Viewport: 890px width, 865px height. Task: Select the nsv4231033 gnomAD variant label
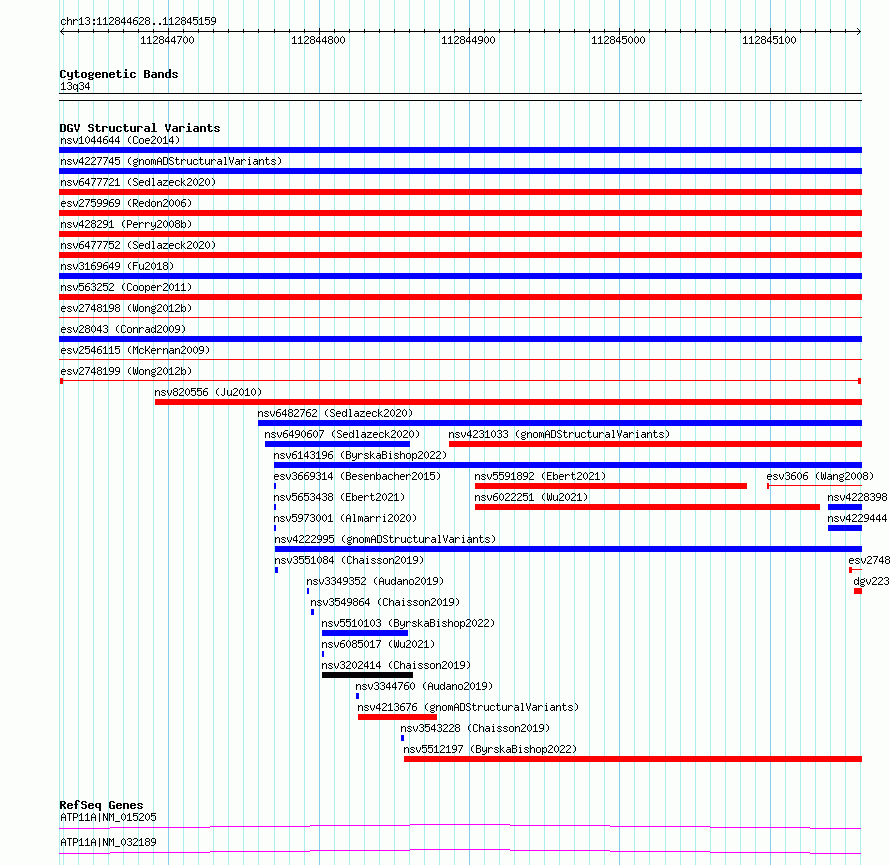[x=559, y=434]
